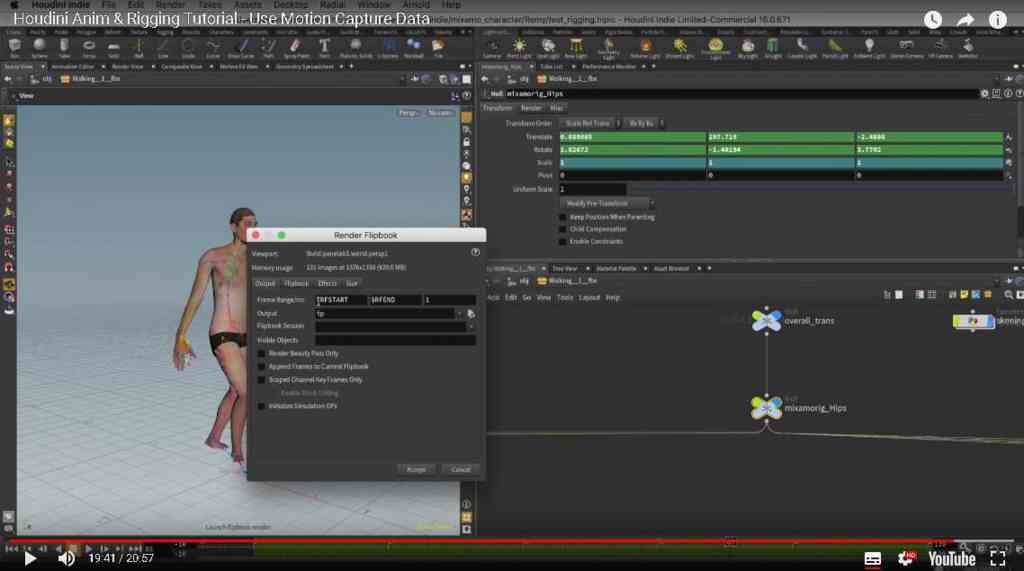The image size is (1024, 571).
Task: Enter YouTube fullscreen mode
Action: click(x=997, y=559)
